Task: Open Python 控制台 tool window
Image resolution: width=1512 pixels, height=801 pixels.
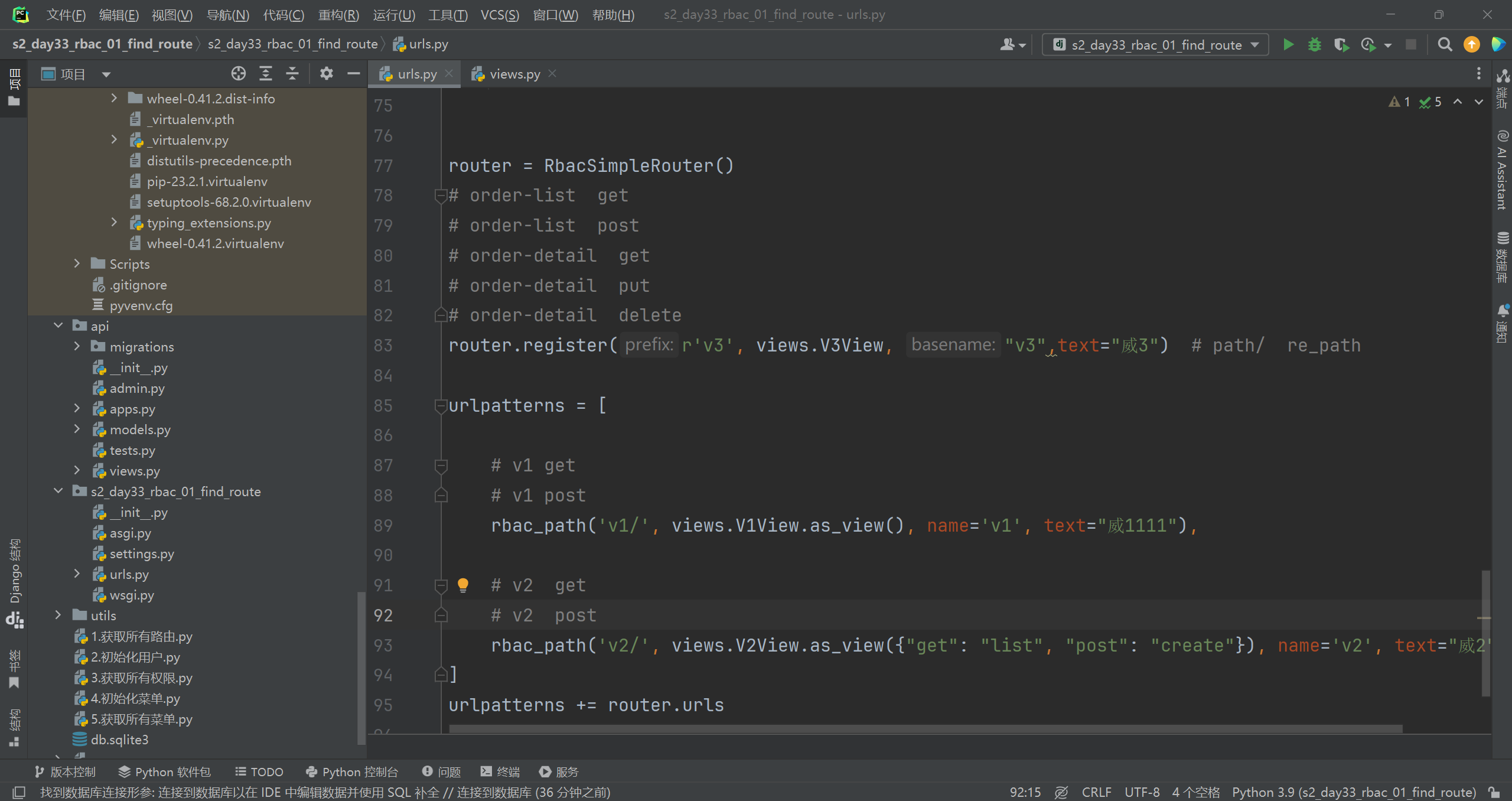Action: [x=351, y=771]
